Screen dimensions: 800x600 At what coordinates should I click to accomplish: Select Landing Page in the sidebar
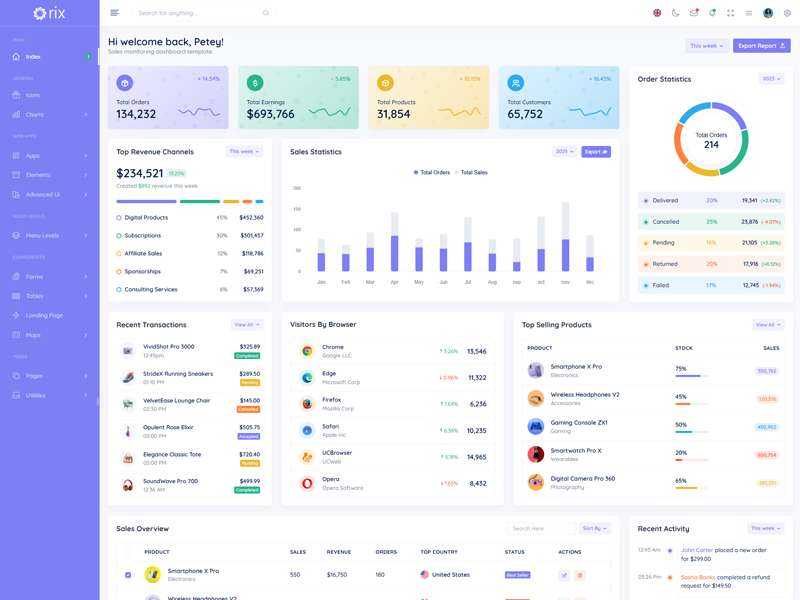[x=49, y=315]
